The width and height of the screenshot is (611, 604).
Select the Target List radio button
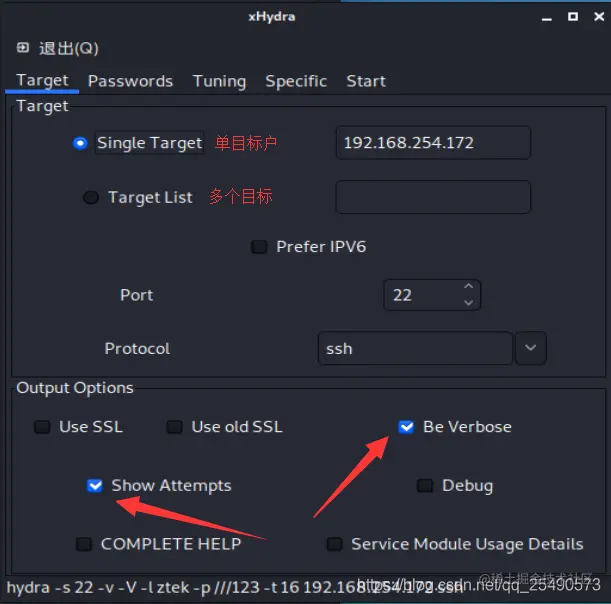[x=91, y=197]
